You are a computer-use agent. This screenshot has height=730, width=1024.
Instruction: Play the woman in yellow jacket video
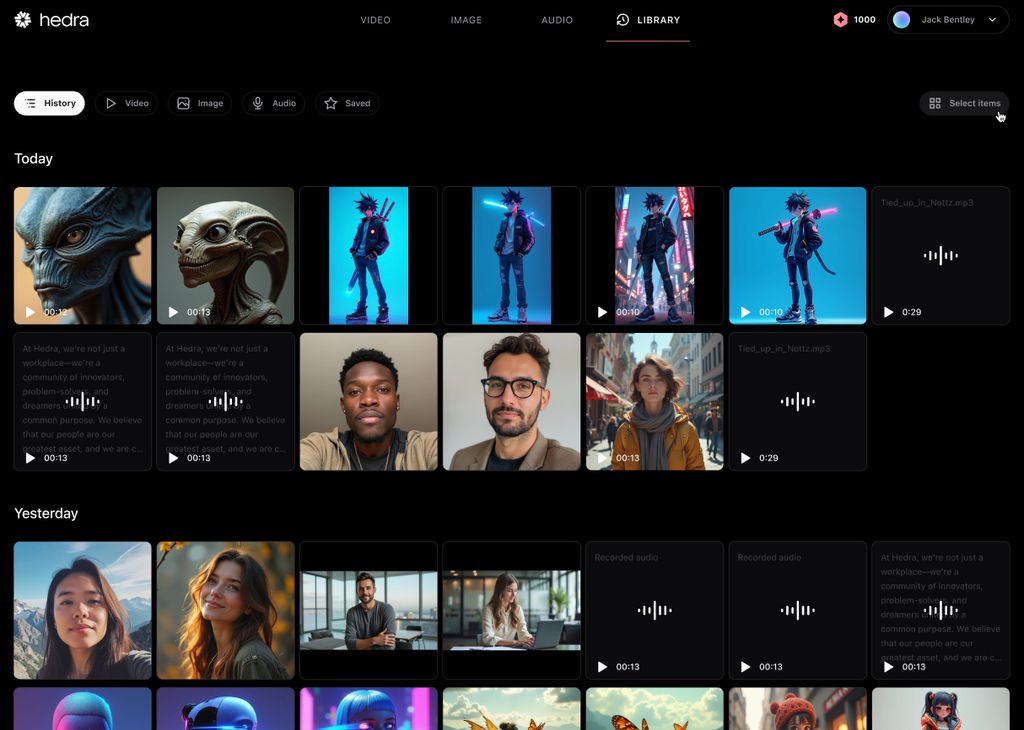[x=602, y=458]
